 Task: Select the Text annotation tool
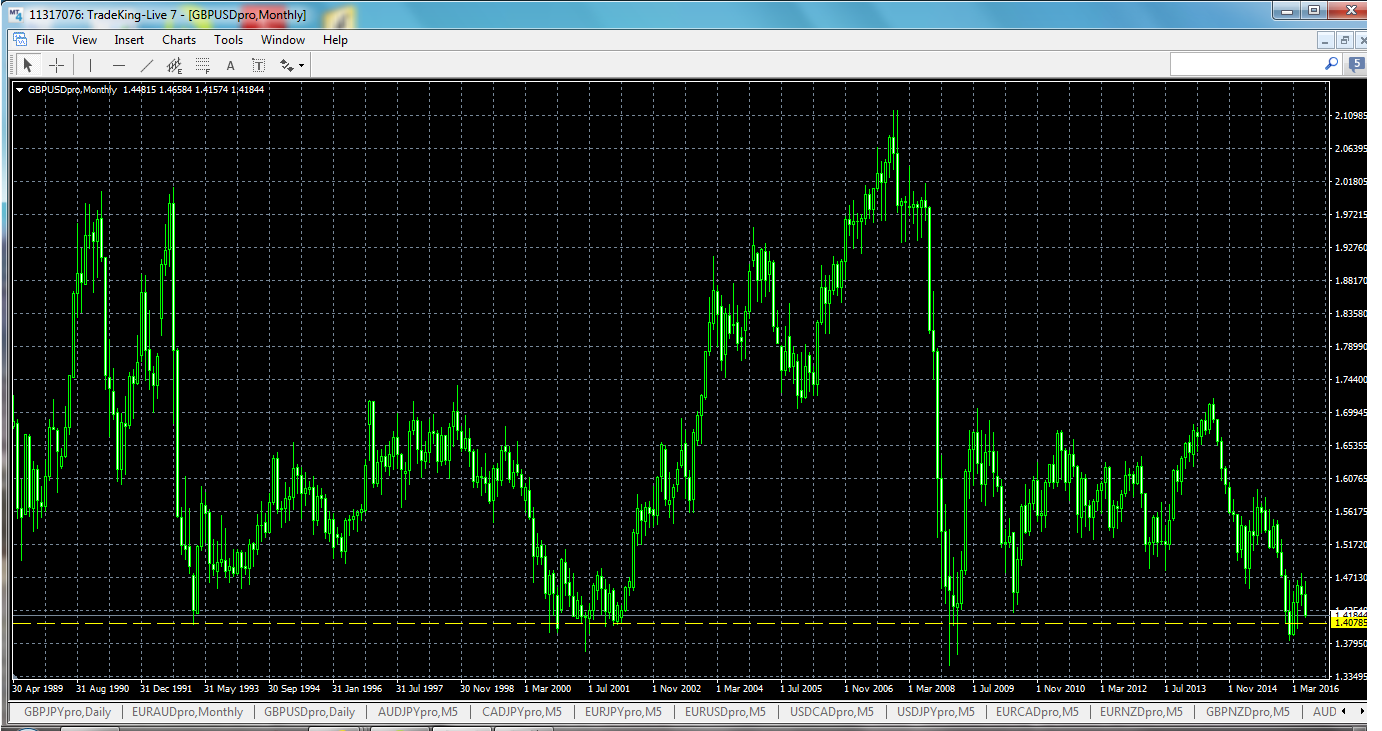coord(230,64)
